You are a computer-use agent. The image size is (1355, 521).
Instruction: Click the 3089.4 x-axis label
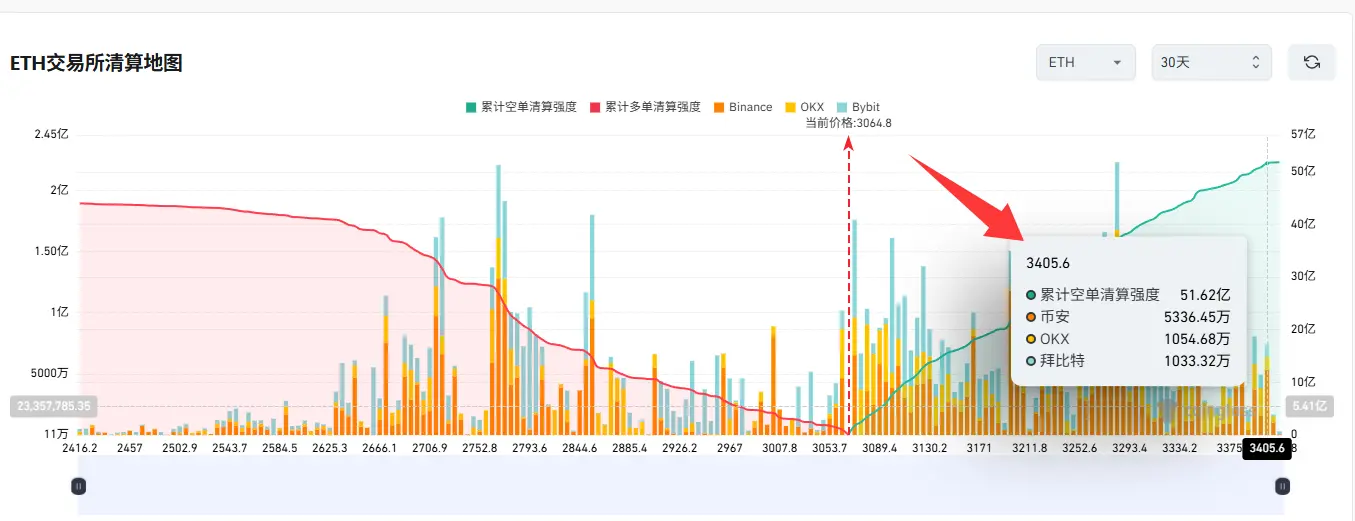pyautogui.click(x=879, y=448)
